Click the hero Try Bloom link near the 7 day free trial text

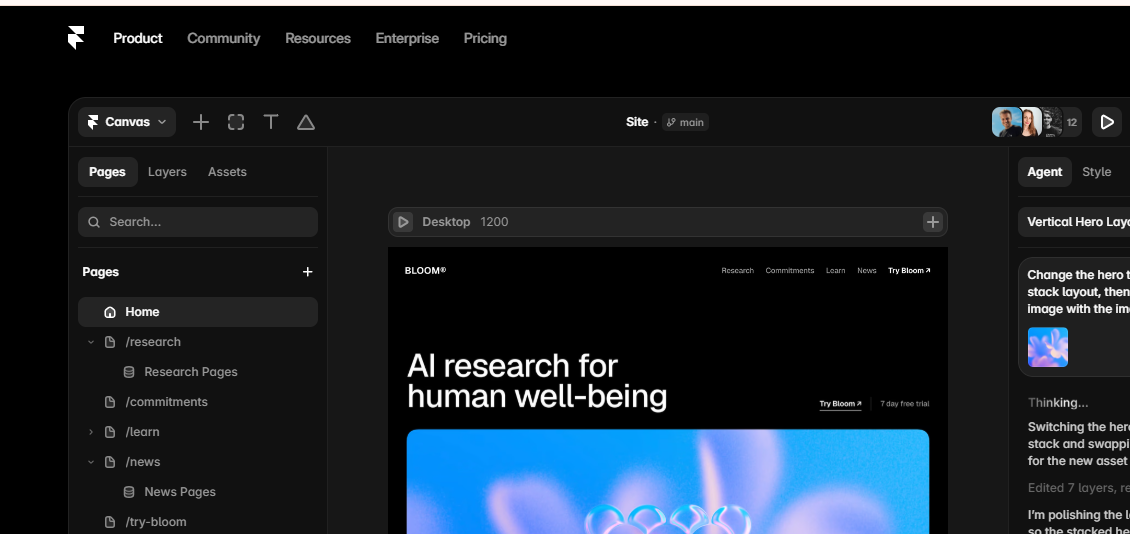click(840, 404)
